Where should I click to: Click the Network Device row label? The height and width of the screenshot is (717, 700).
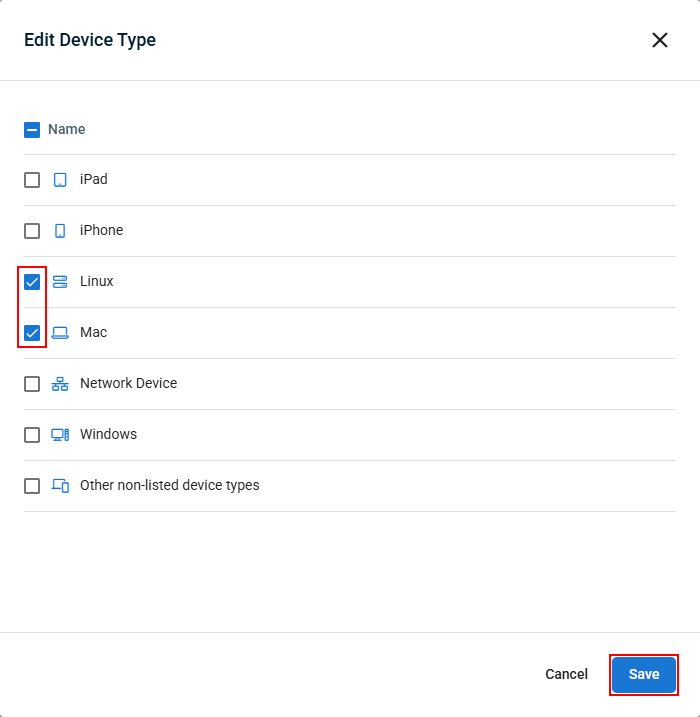click(128, 383)
